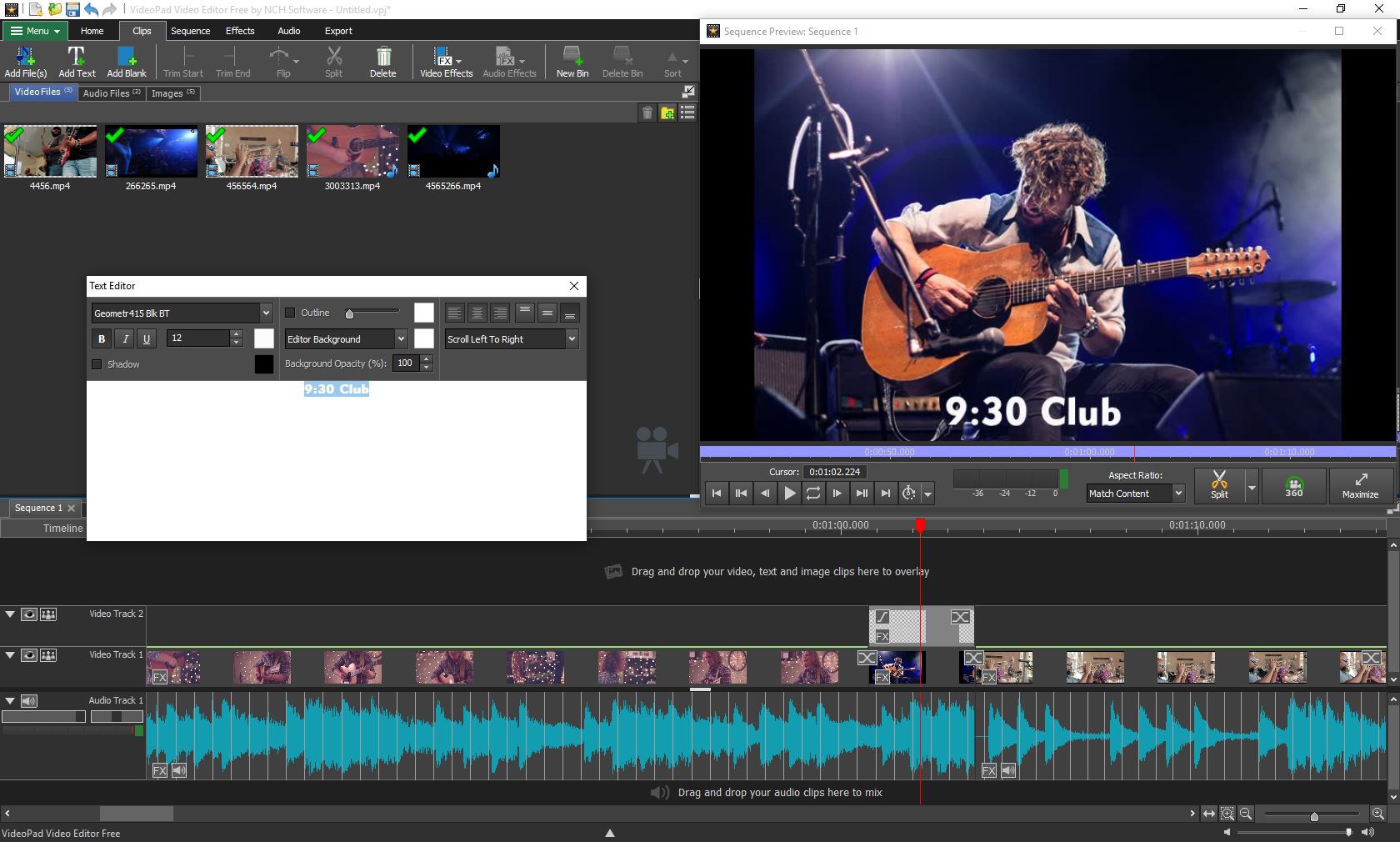Open the Video Effects tool
Viewport: 1400px width, 842px height.
[445, 61]
